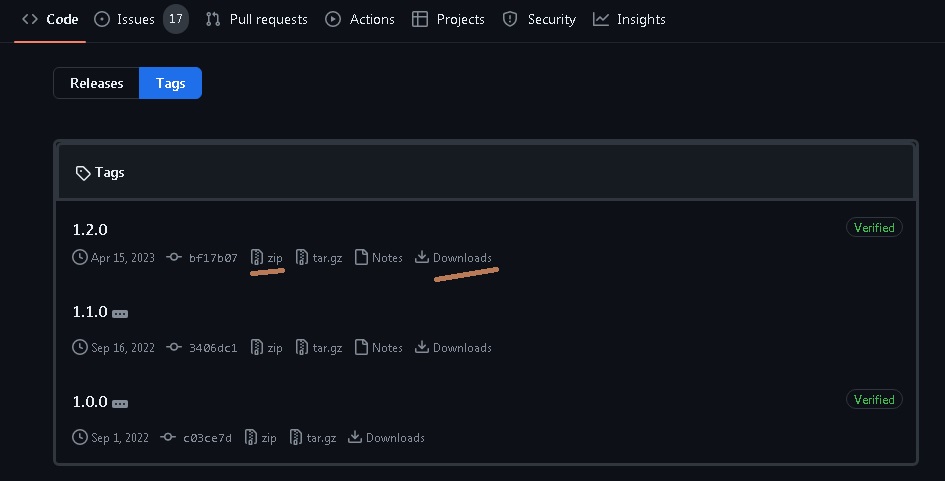The width and height of the screenshot is (945, 481).
Task: Expand ellipsis next to tag 1.1.0
Action: pos(120,313)
